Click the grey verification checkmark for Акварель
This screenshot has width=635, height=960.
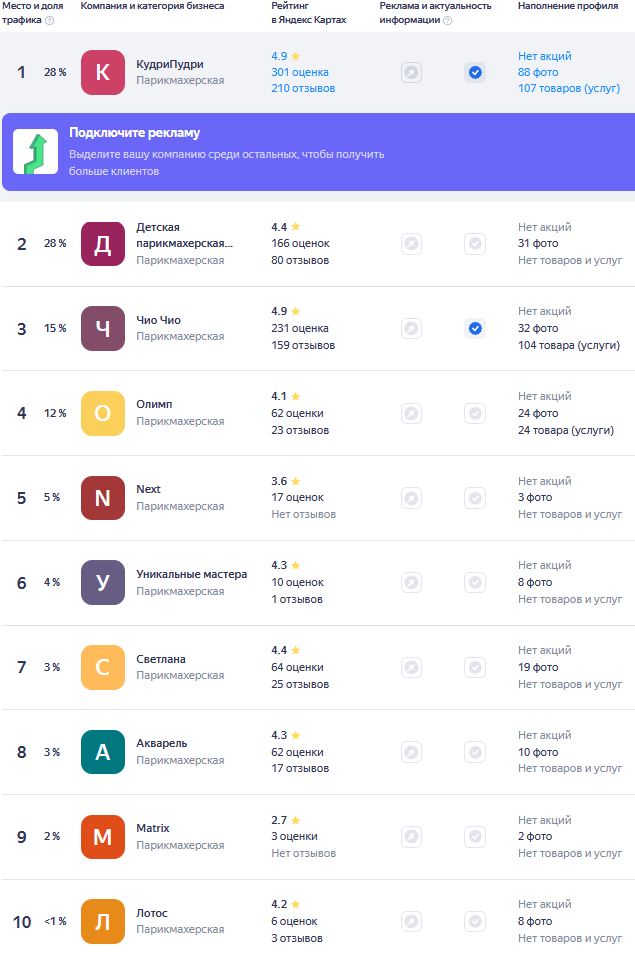(x=475, y=752)
